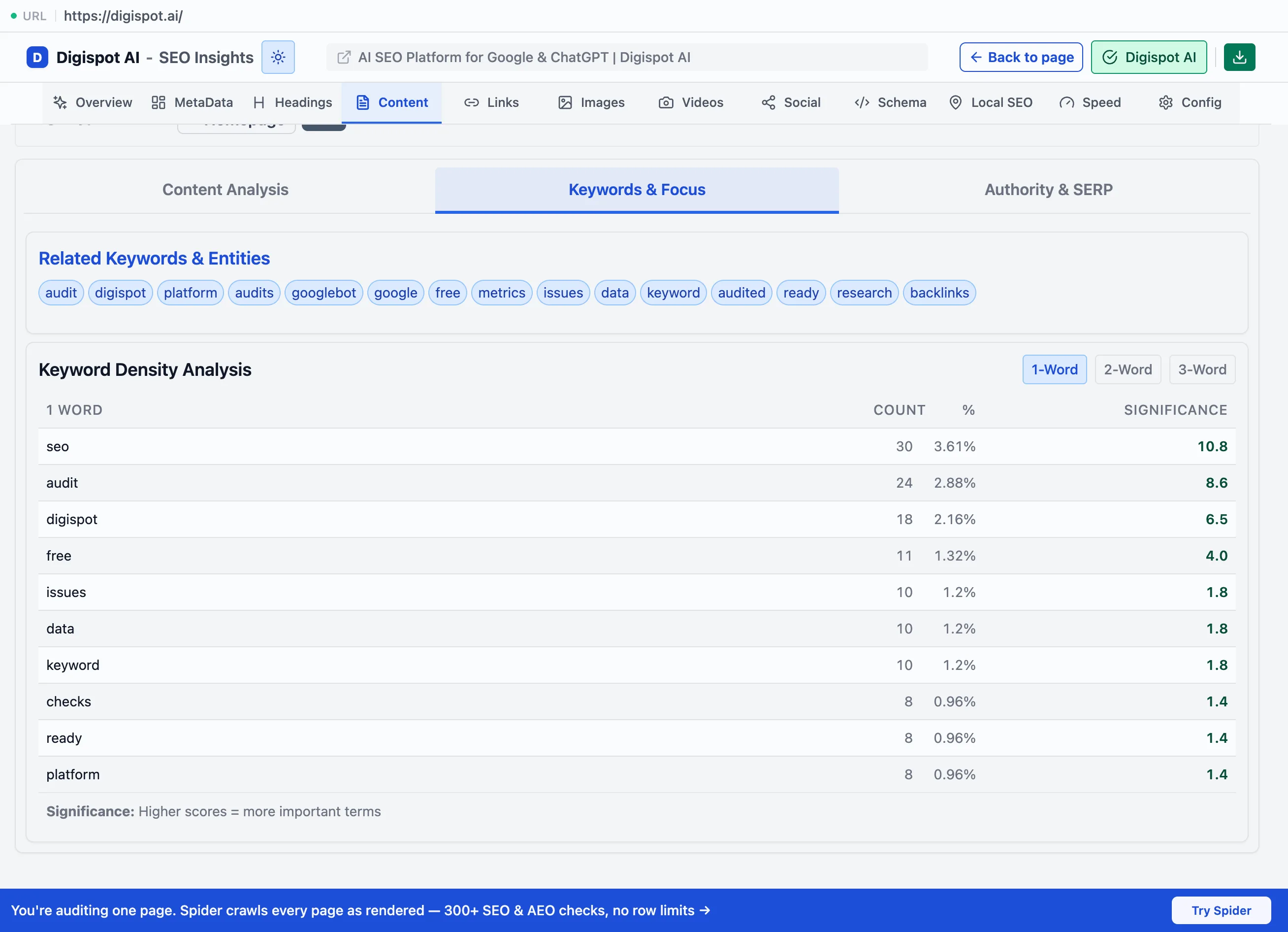Click the 'seo' row in density table
This screenshot has height=932, width=1288.
point(637,447)
